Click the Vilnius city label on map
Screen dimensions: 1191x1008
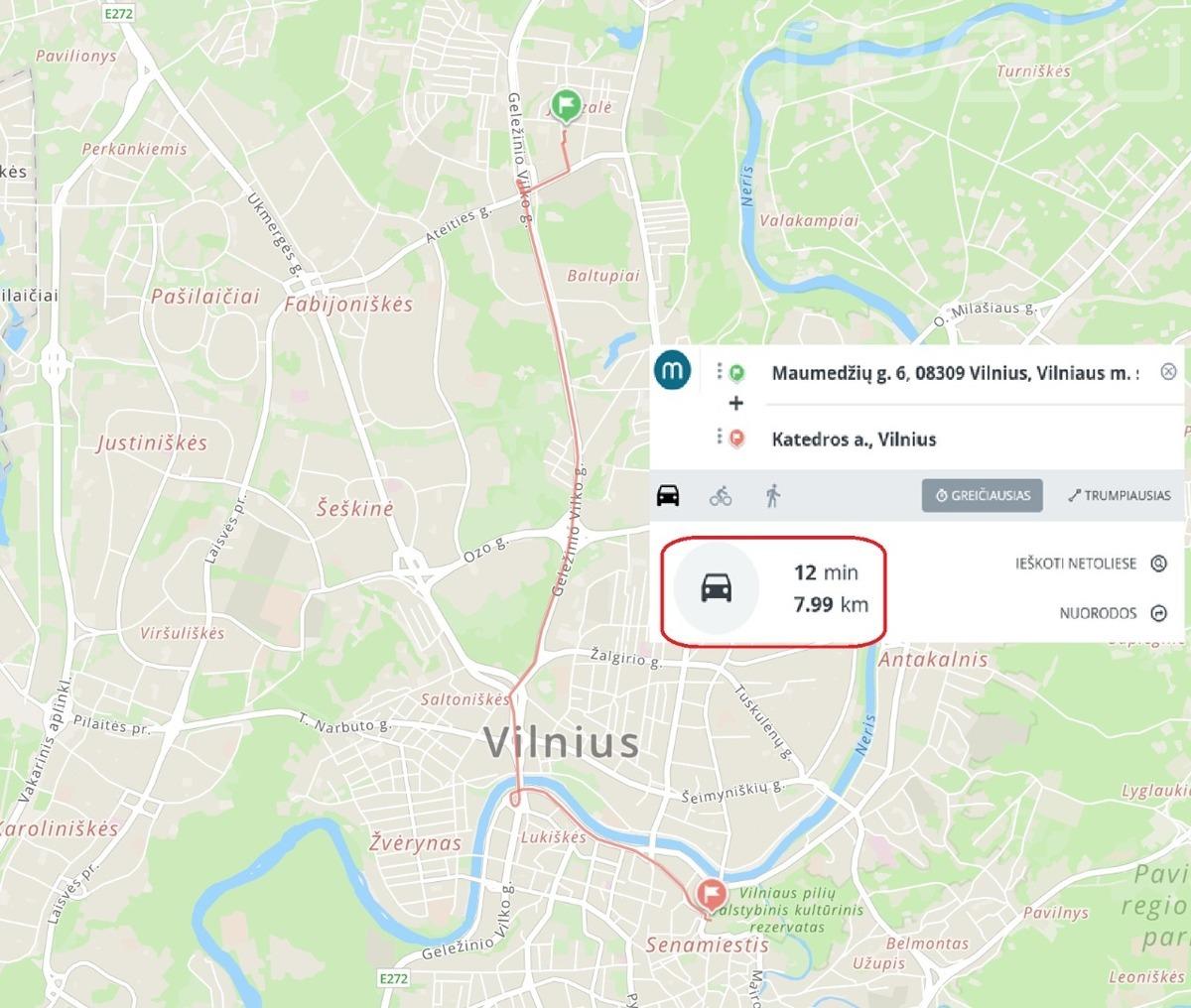point(561,741)
